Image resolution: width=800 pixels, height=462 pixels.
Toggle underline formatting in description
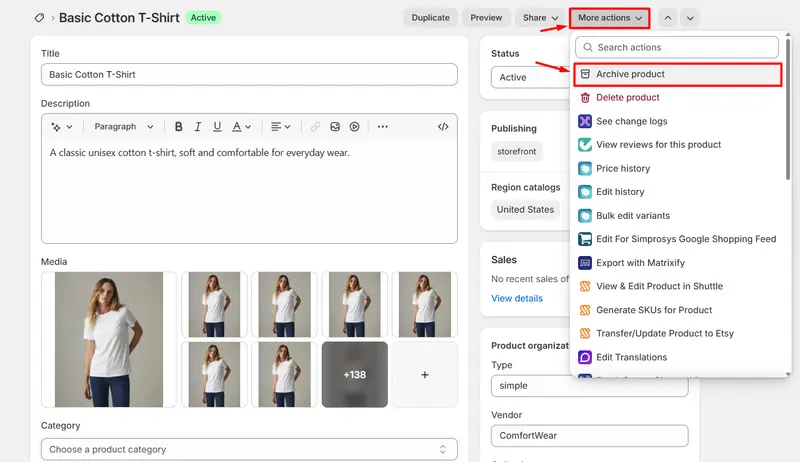pyautogui.click(x=217, y=126)
